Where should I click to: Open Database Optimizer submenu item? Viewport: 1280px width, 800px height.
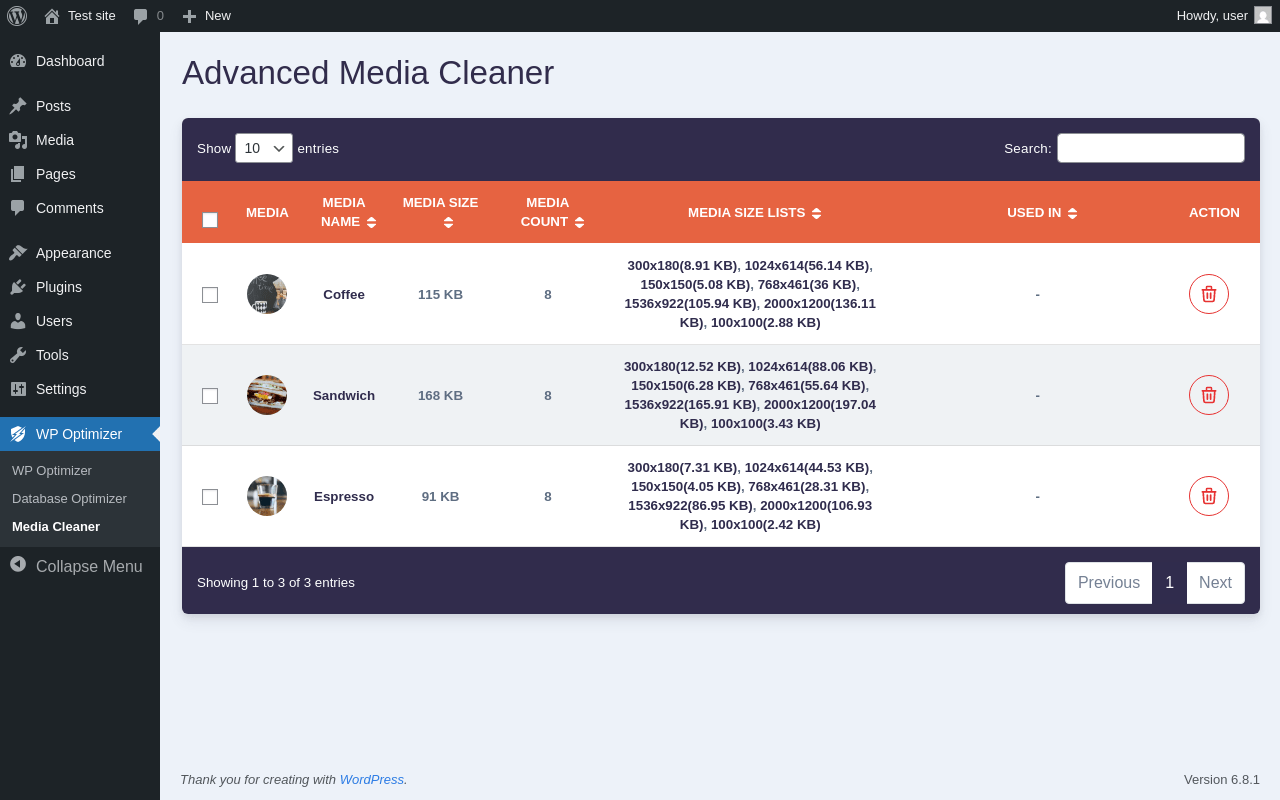pyautogui.click(x=69, y=498)
